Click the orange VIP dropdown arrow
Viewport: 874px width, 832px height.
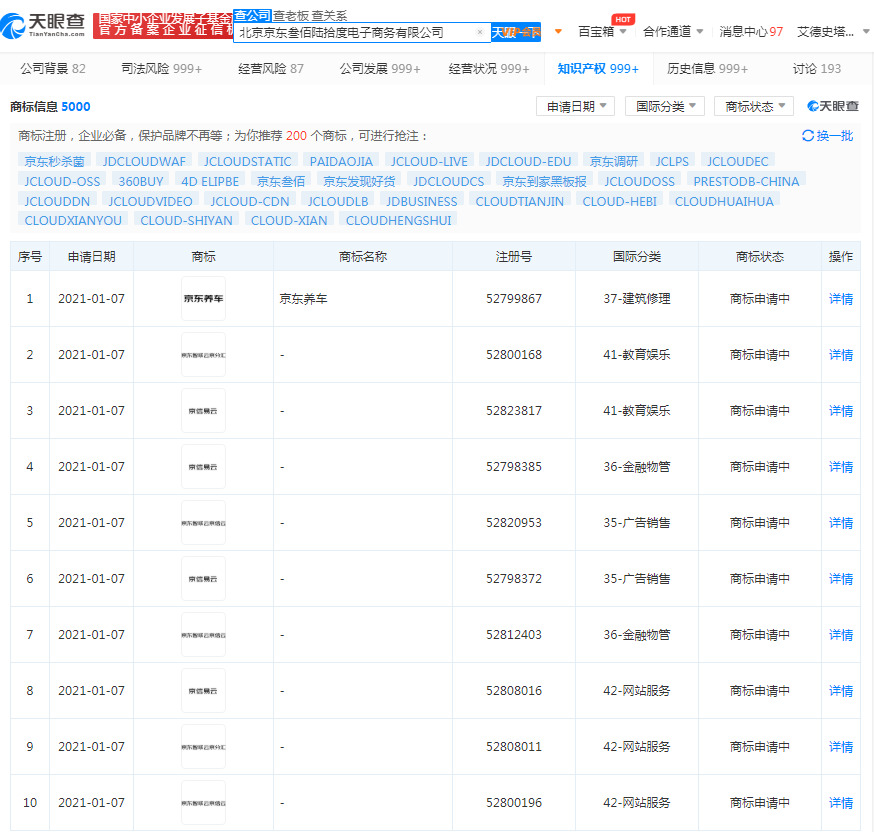[558, 32]
